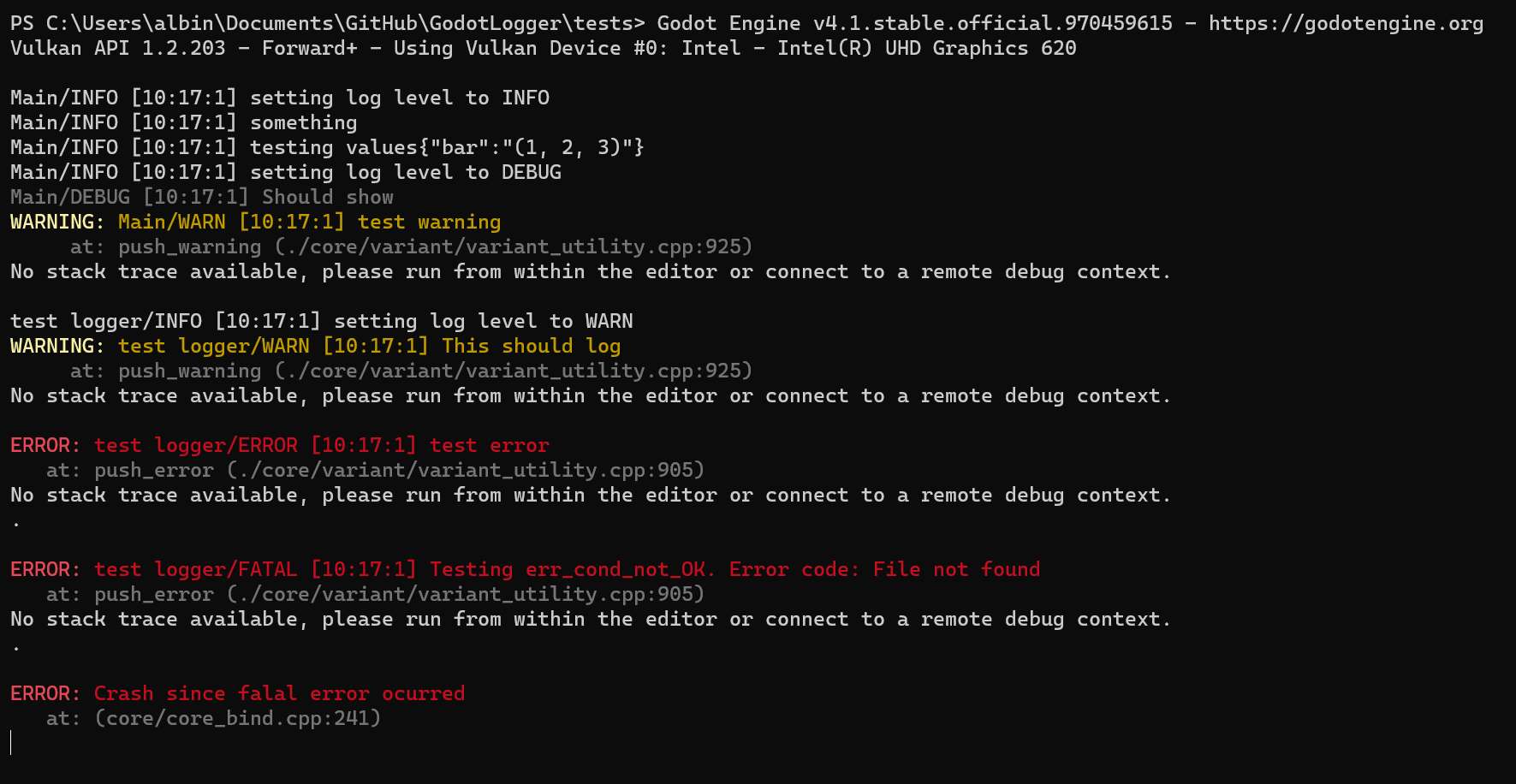Click the 'setting log level to DEBUG' line

[x=286, y=173]
